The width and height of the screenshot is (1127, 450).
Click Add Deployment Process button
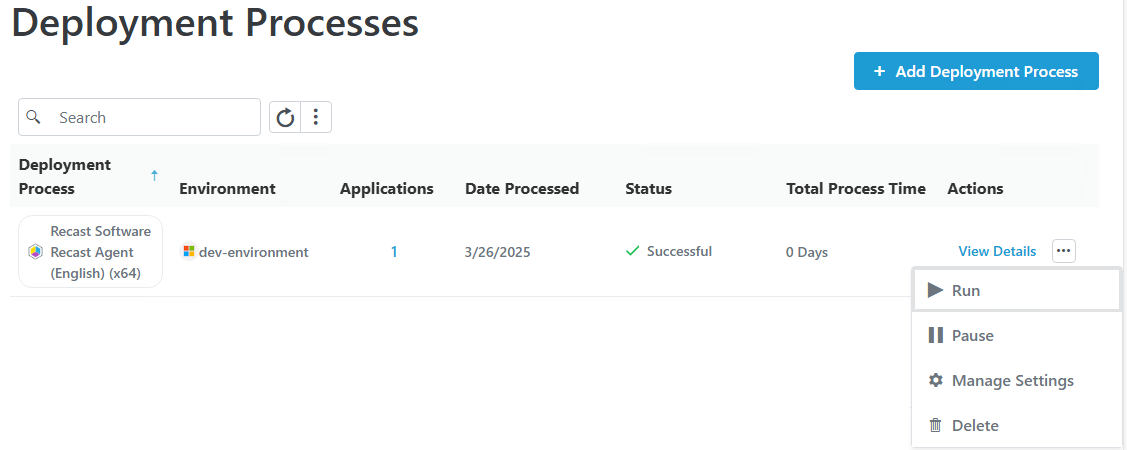975,71
